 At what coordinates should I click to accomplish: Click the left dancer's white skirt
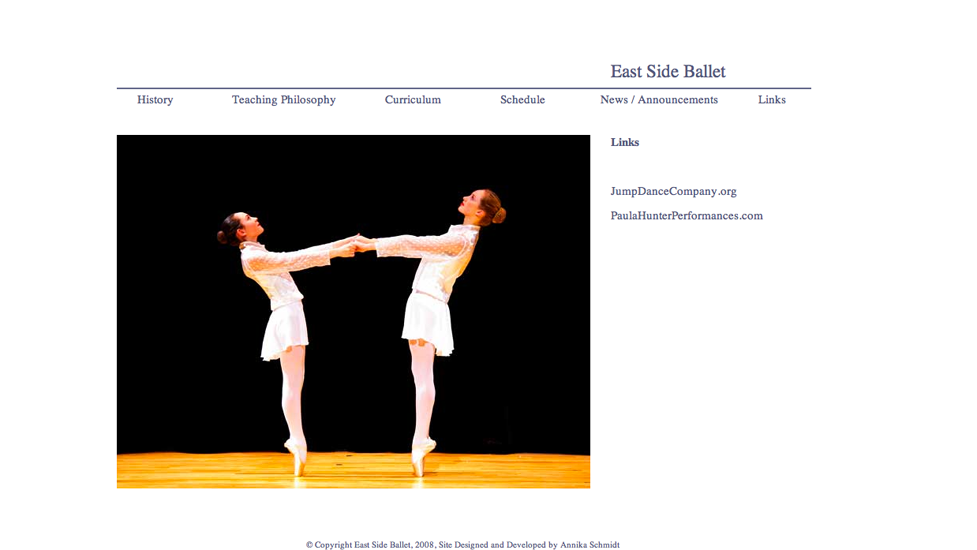[283, 332]
